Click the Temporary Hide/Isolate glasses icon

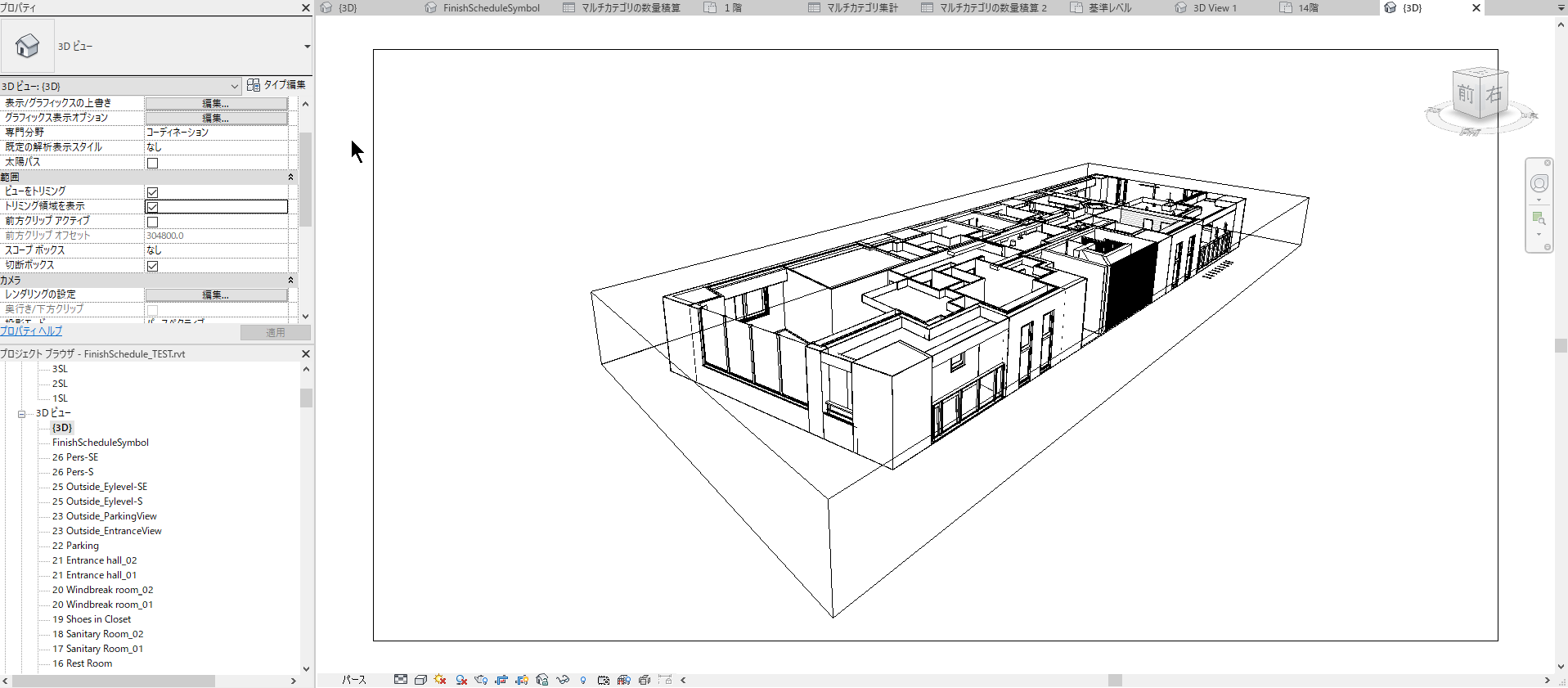click(x=563, y=680)
